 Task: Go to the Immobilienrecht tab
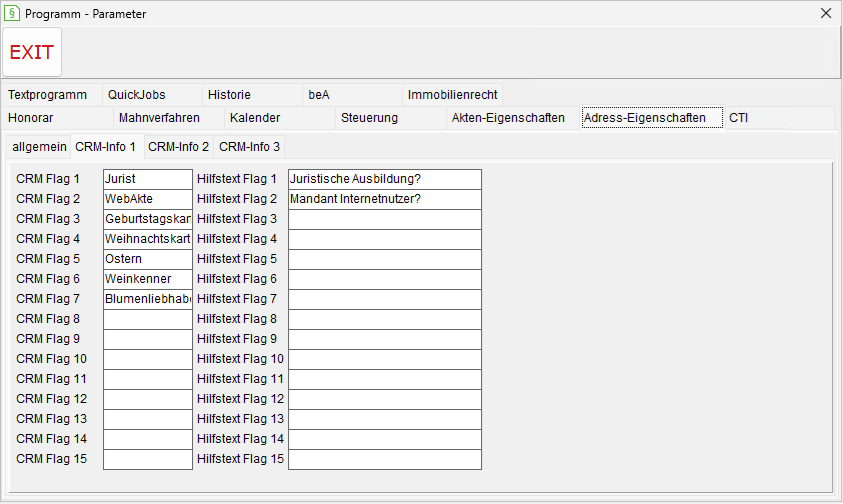coord(452,95)
